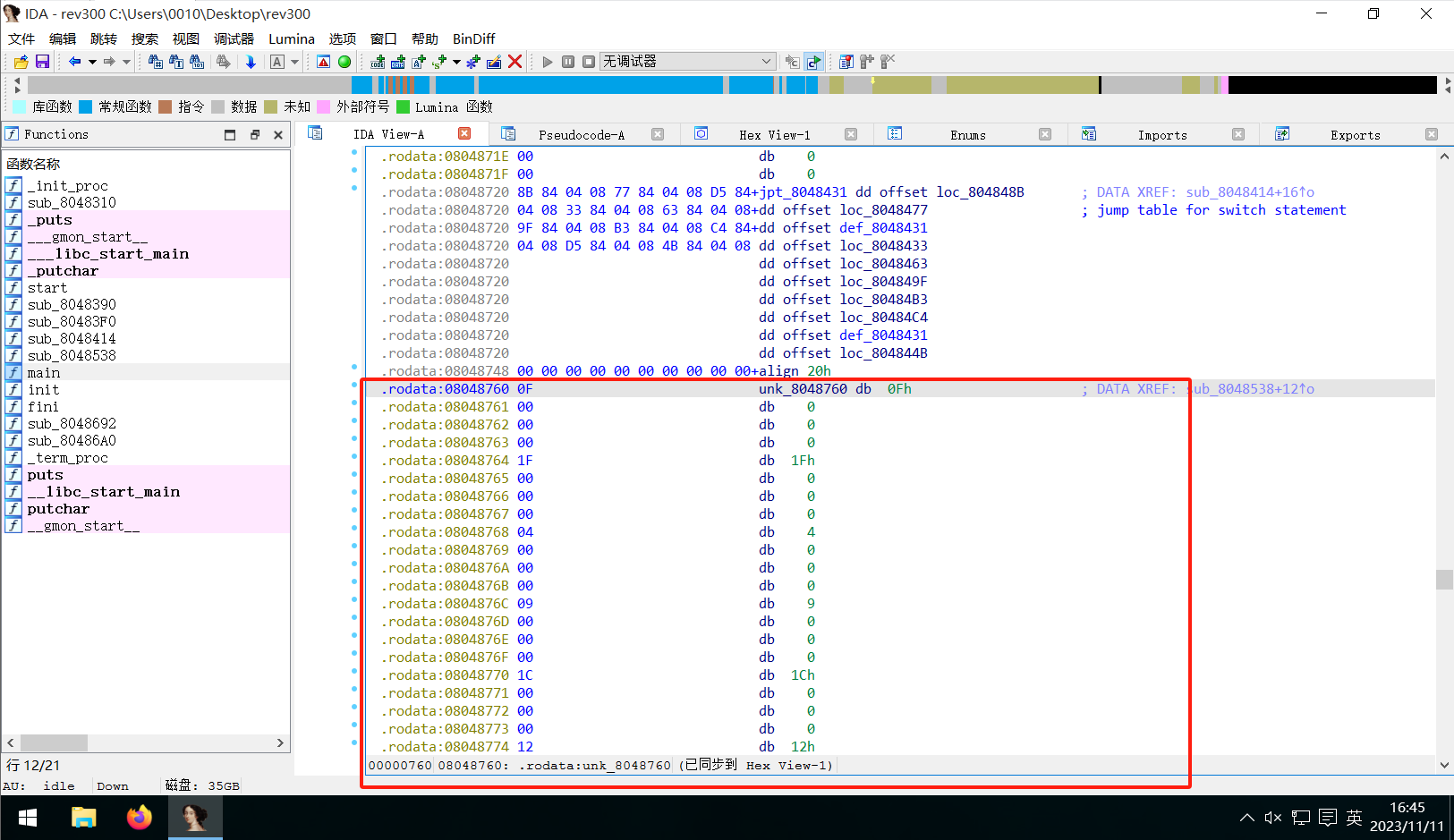This screenshot has height=840, width=1454.
Task: Open the 无调试器 debugger selection dropdown
Action: tap(687, 62)
